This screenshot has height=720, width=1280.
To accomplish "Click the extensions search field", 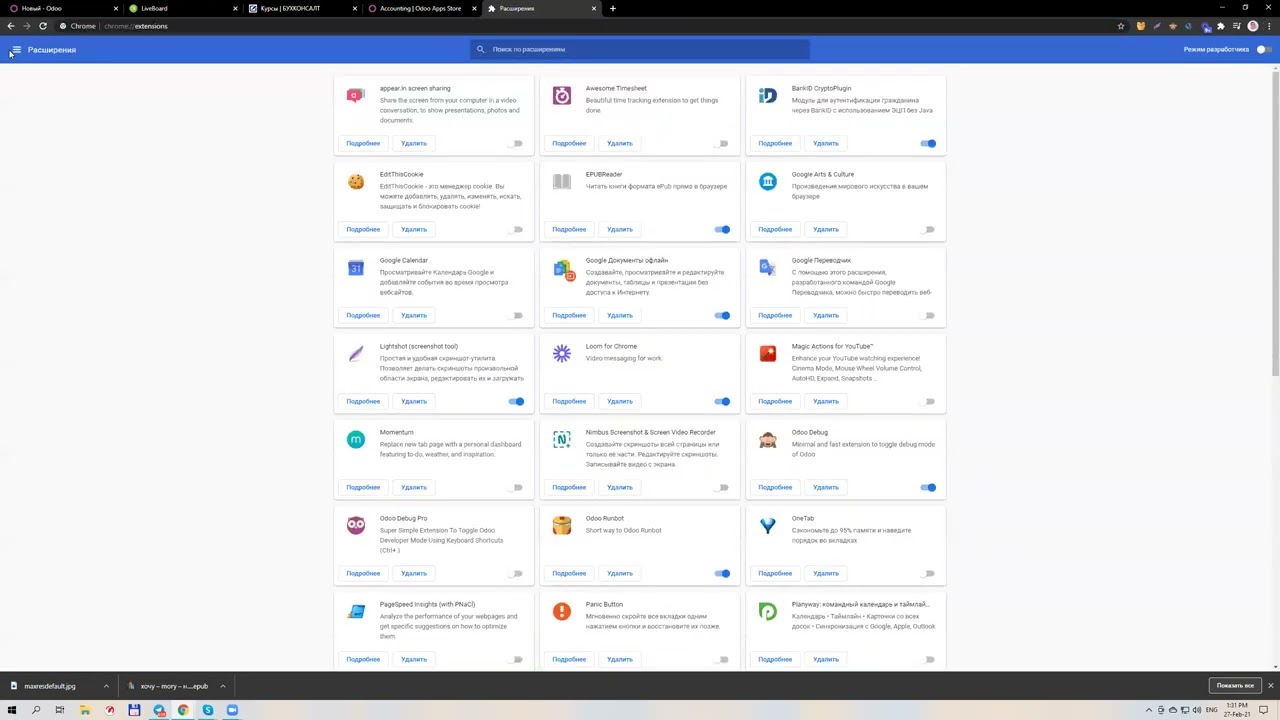I will tap(640, 49).
